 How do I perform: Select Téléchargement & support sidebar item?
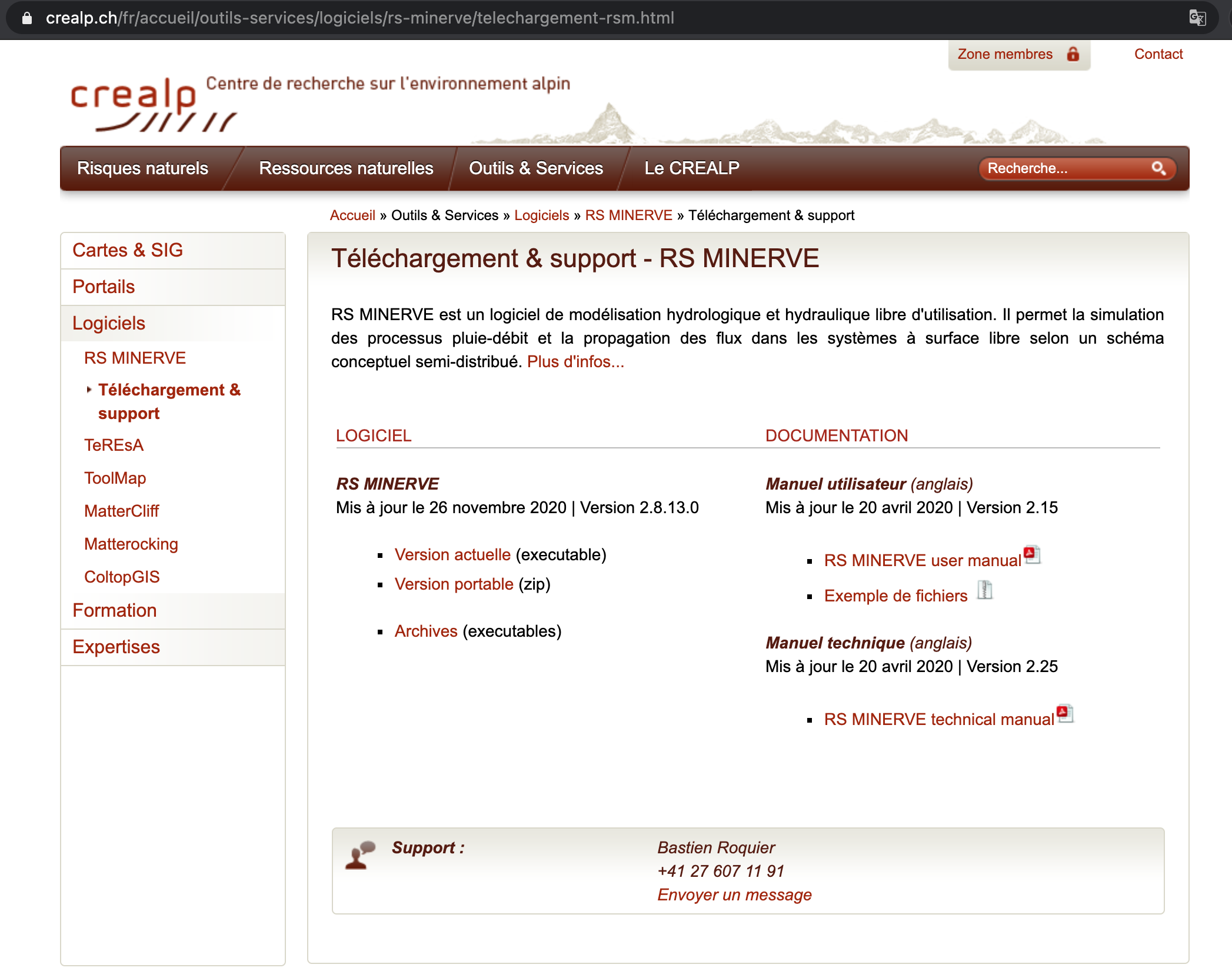click(x=169, y=401)
